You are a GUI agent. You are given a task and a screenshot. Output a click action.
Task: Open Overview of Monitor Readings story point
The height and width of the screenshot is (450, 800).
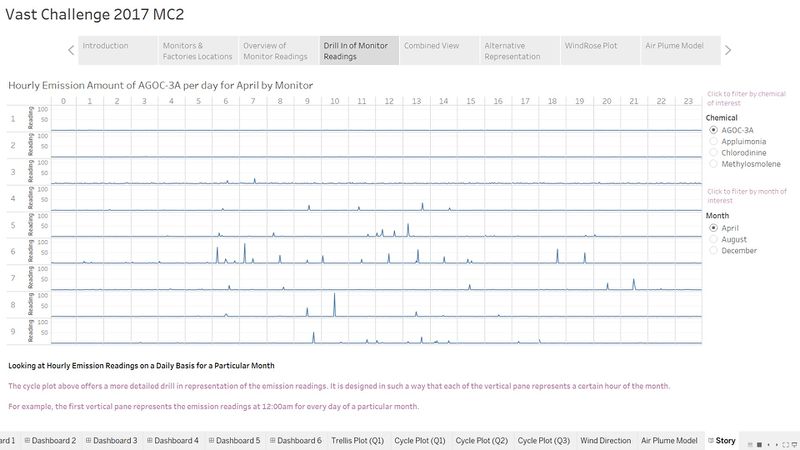(x=279, y=50)
